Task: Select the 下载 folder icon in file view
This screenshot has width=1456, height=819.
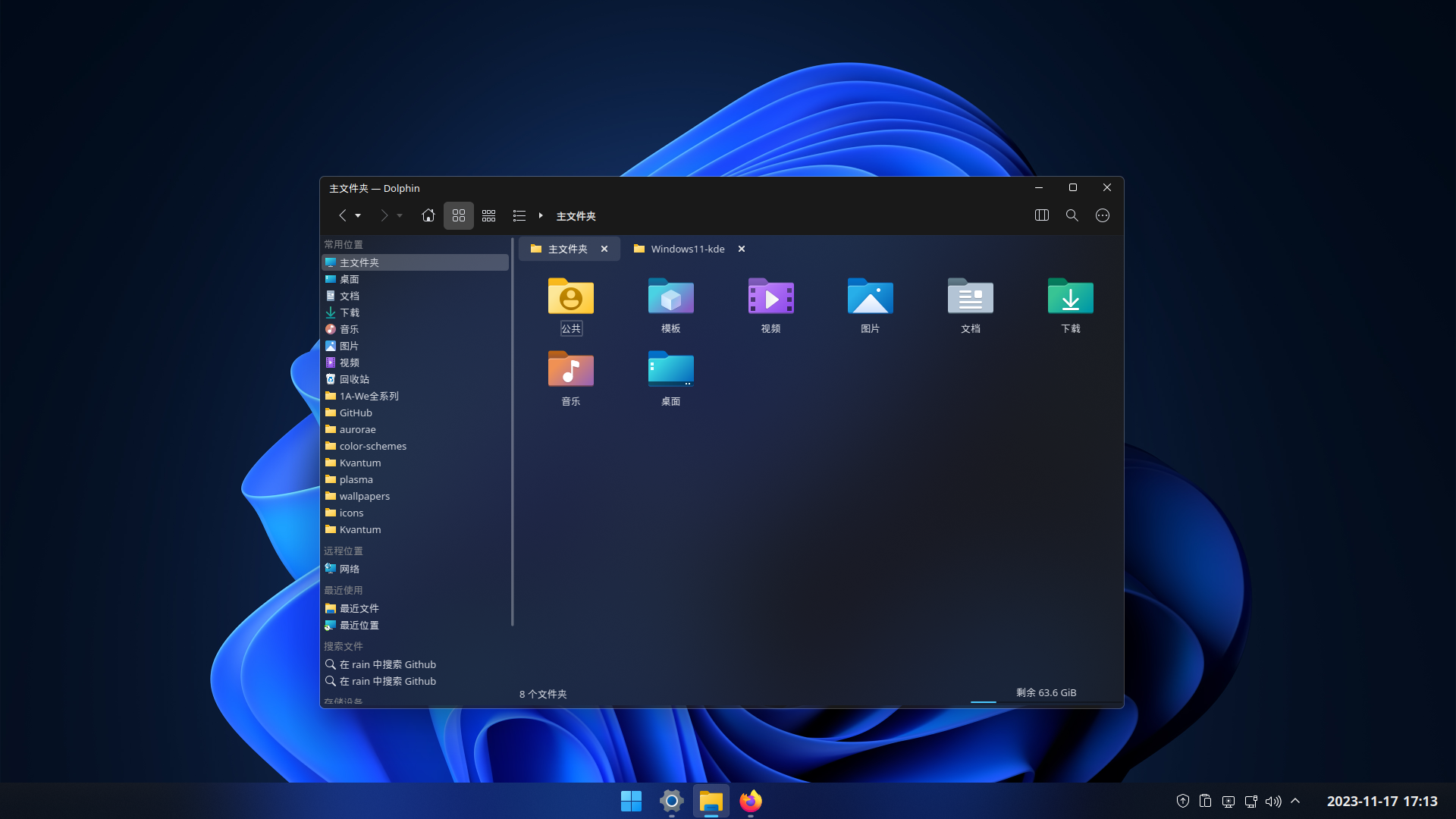Action: click(x=1071, y=296)
